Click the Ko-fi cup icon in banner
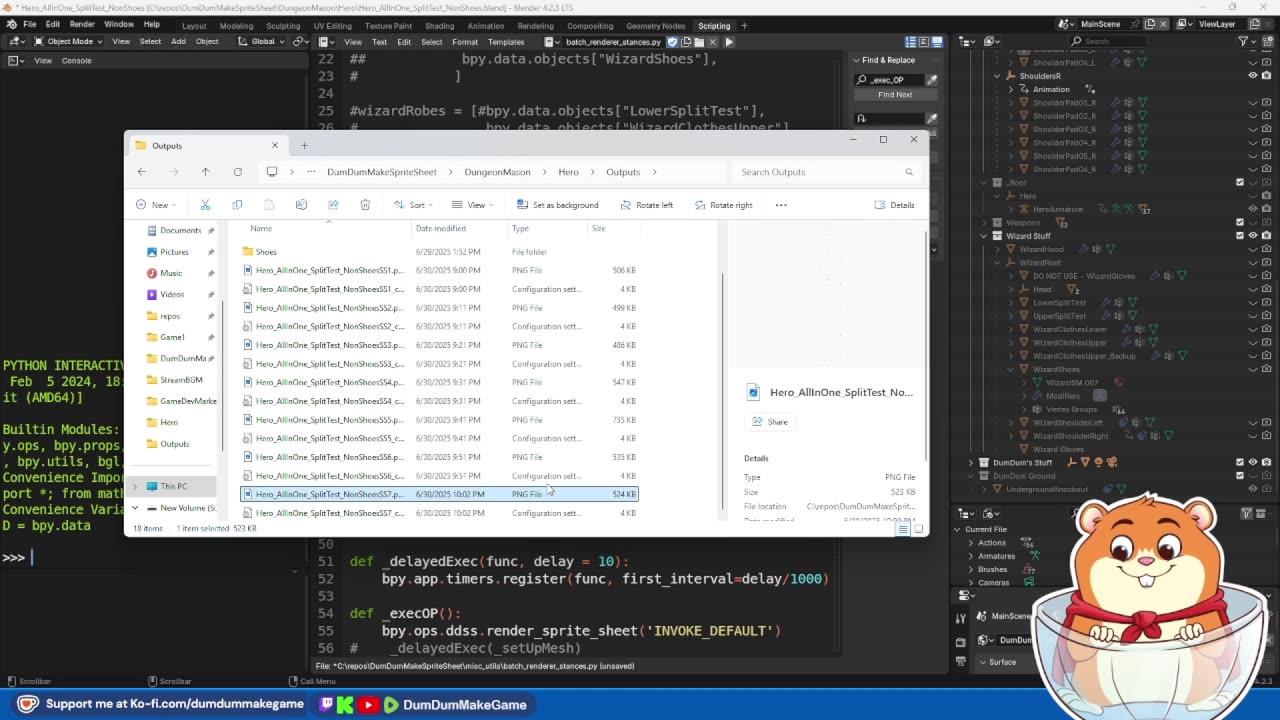The height and width of the screenshot is (720, 1280). click(28, 704)
